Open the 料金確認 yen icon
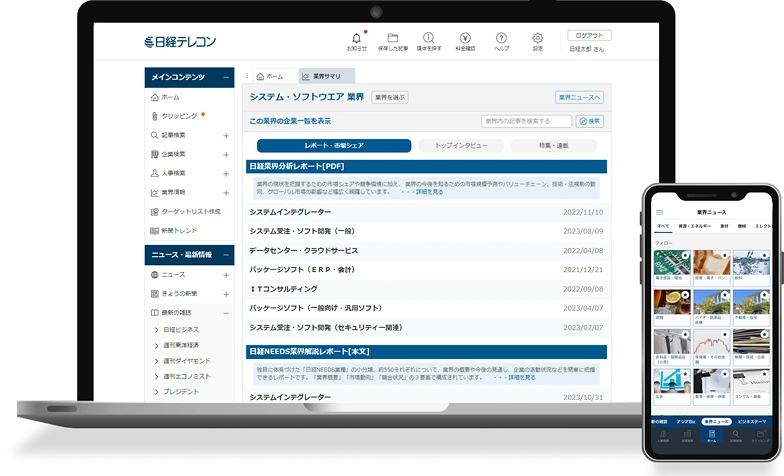The width and height of the screenshot is (784, 476). [x=465, y=38]
